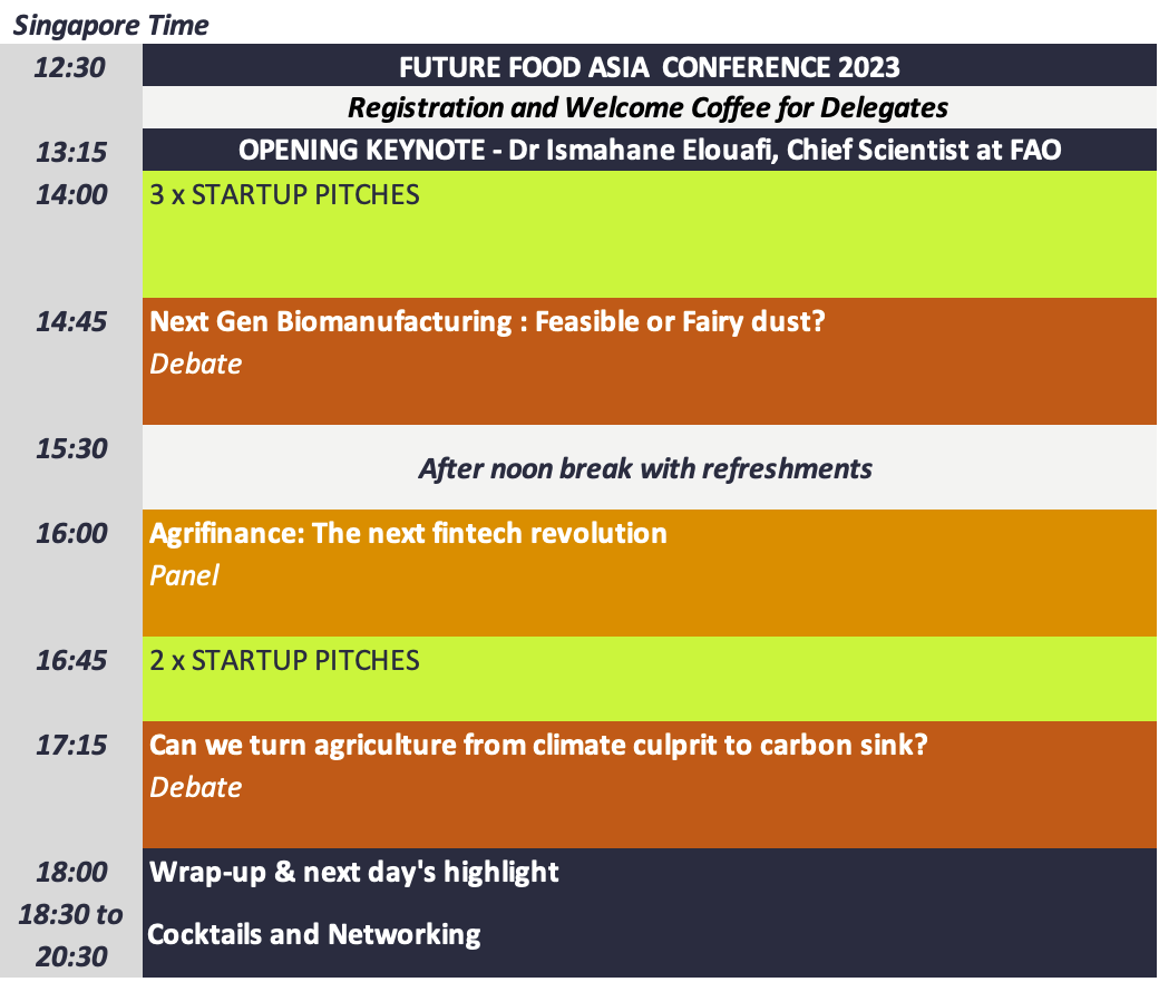Click the Panel label under Agrifinance

tap(184, 575)
